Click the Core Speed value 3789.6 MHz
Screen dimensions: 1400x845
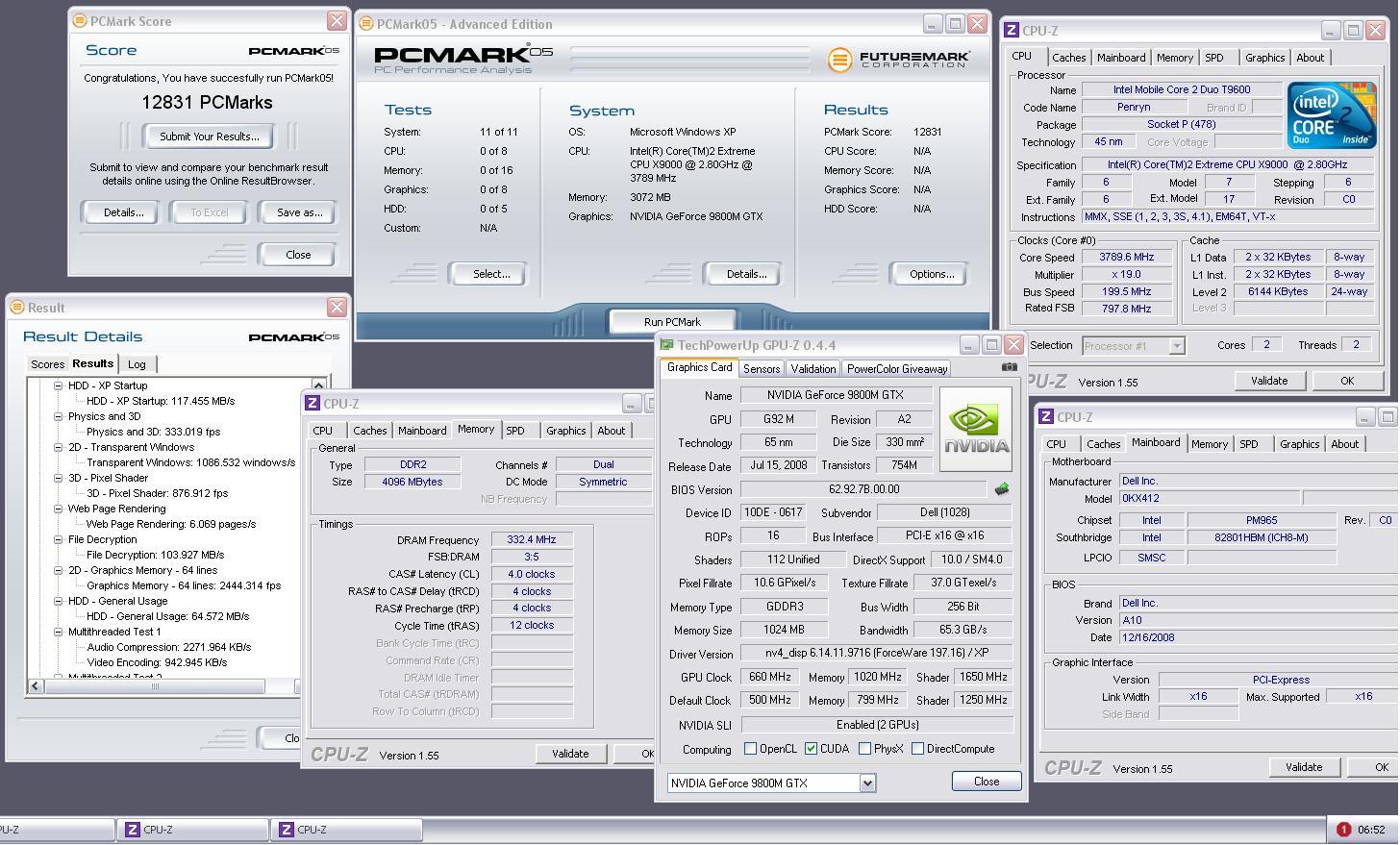(1126, 258)
